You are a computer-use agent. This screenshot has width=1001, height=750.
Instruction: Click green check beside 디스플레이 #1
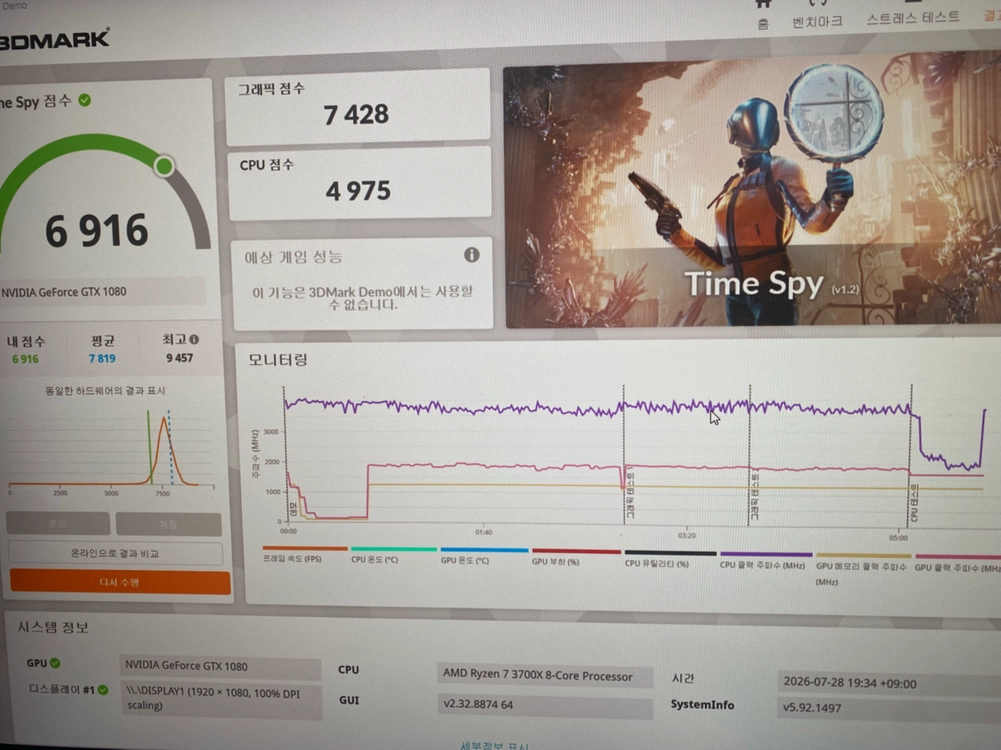coord(103,689)
